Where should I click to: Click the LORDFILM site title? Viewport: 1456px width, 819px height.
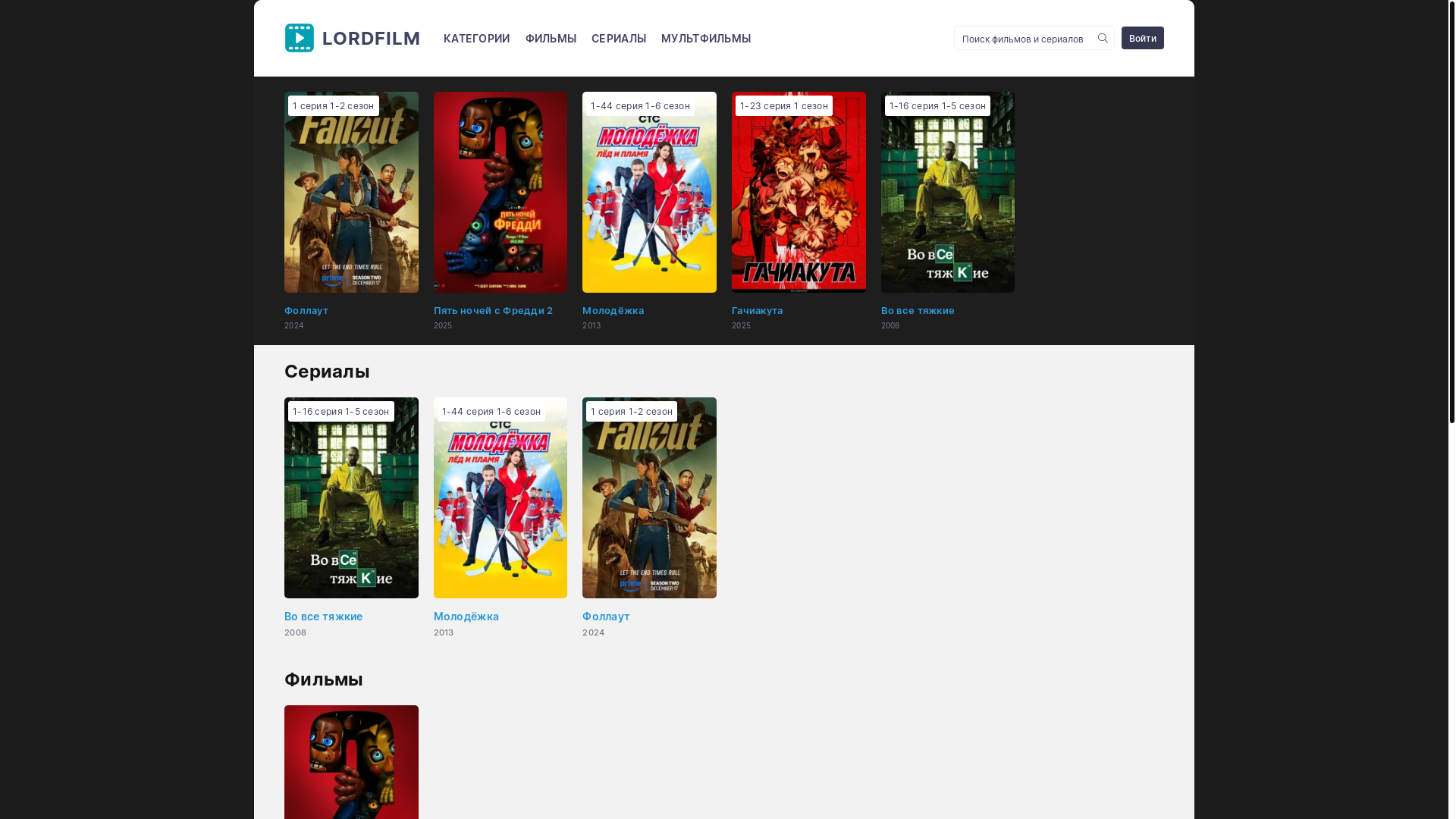pos(371,38)
